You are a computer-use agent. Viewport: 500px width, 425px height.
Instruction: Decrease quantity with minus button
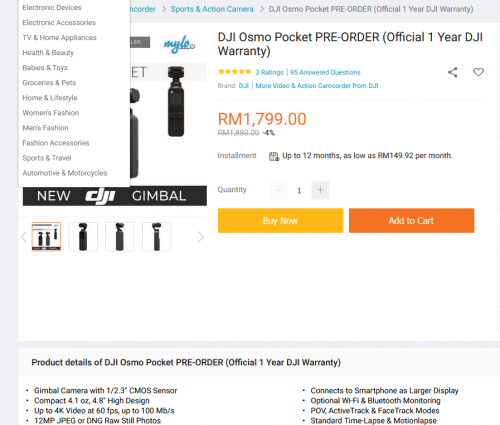point(278,190)
